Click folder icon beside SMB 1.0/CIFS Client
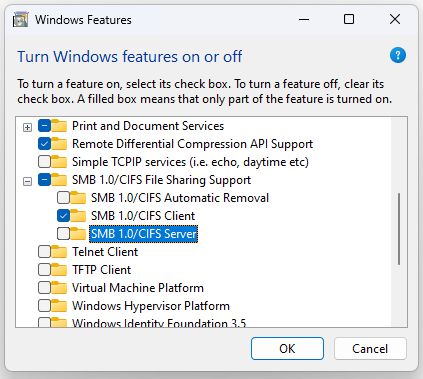This screenshot has height=379, width=423. pyautogui.click(x=78, y=216)
